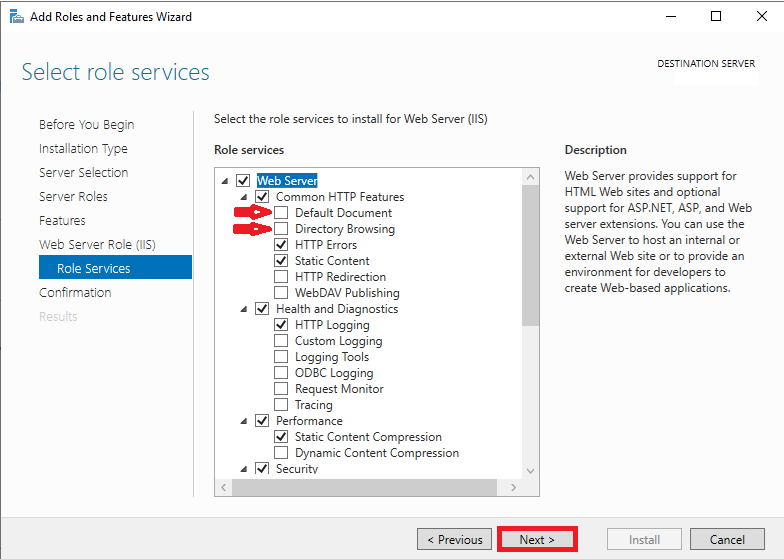This screenshot has height=559, width=784.
Task: Enable the Default Document checkbox
Action: click(281, 212)
